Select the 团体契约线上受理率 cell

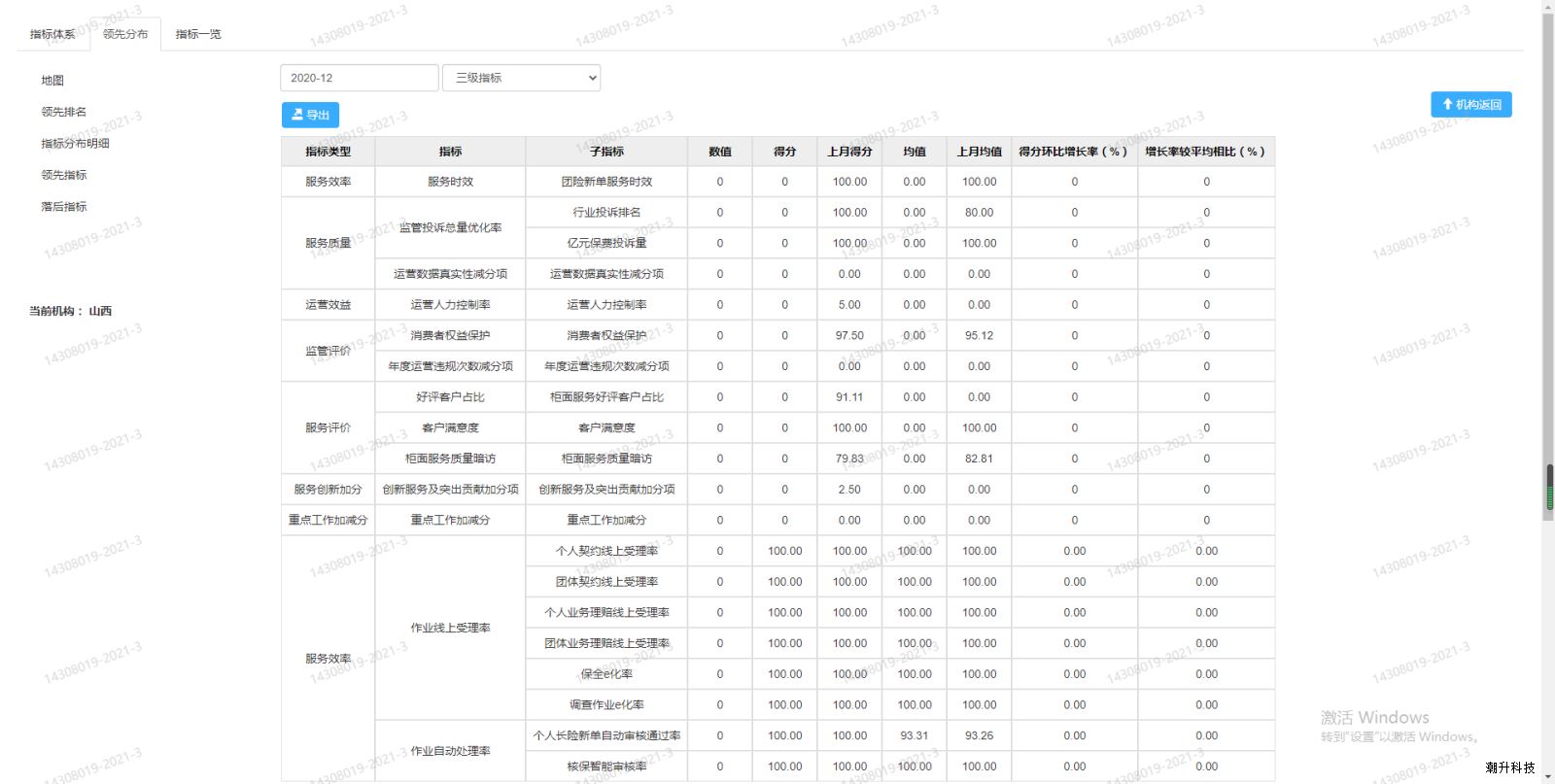(x=606, y=582)
